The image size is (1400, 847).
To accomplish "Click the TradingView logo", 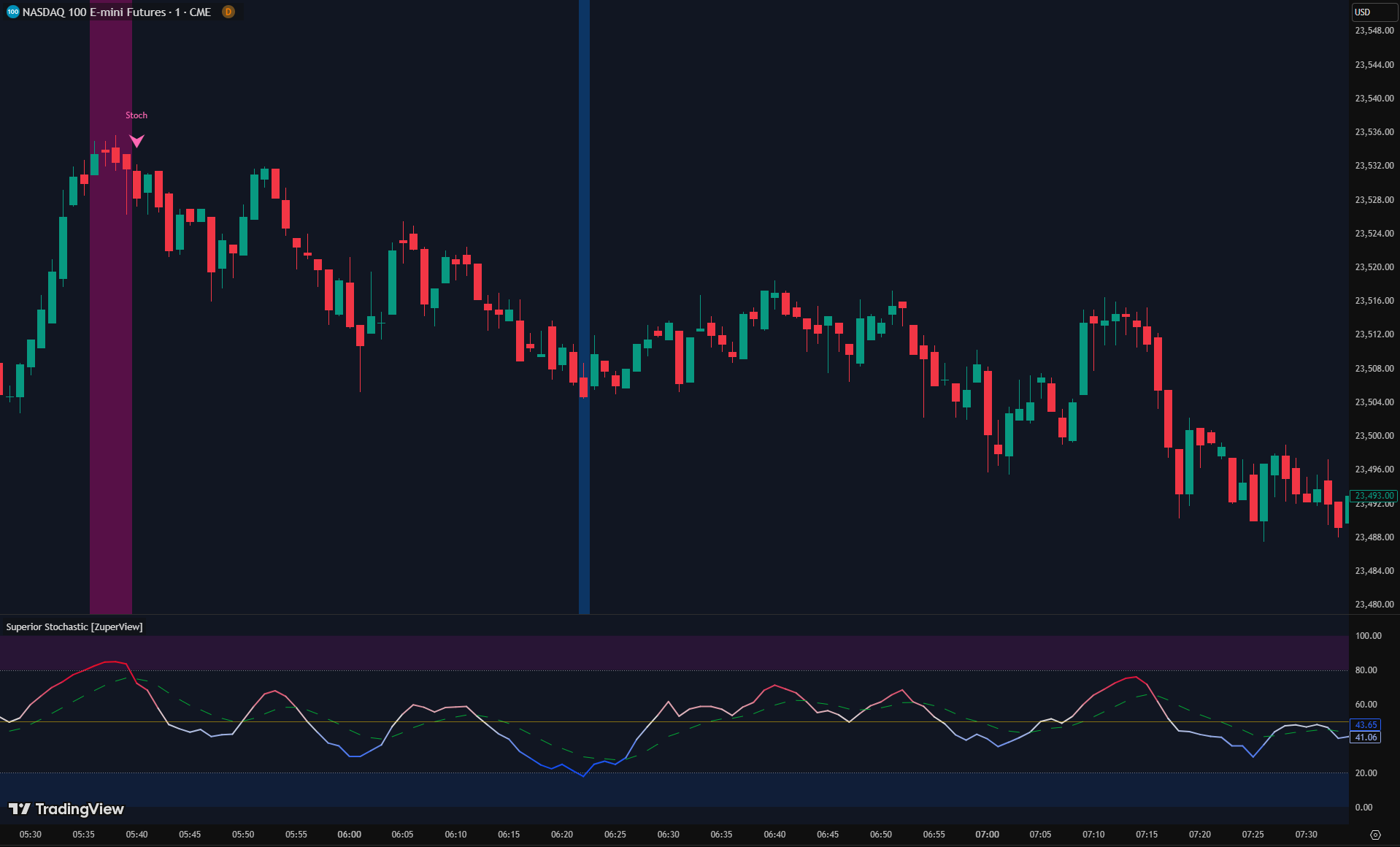I will tap(66, 809).
